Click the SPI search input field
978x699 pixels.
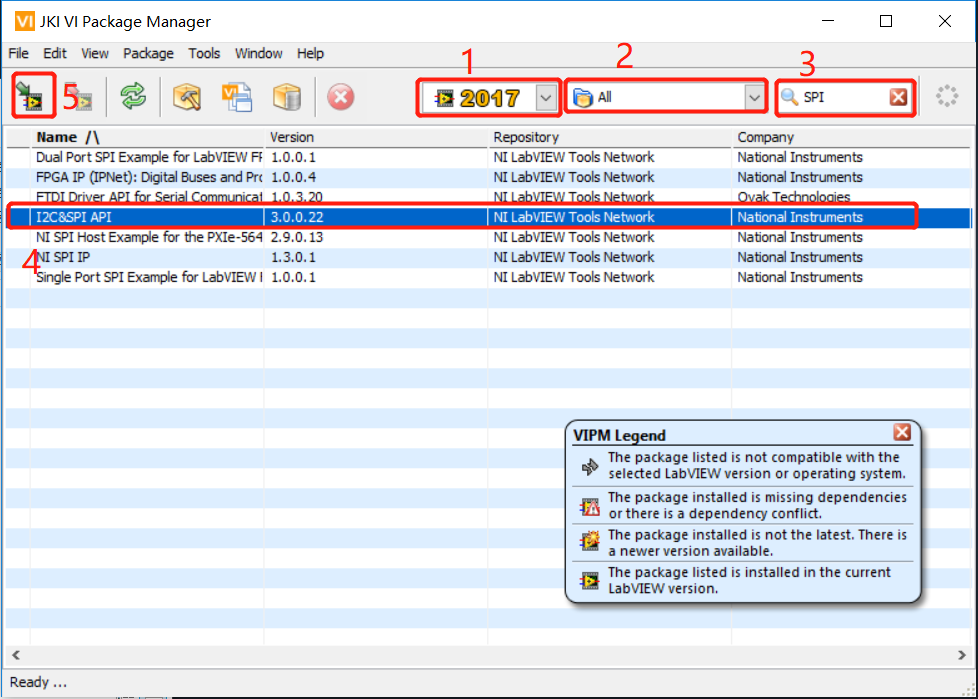pos(843,97)
